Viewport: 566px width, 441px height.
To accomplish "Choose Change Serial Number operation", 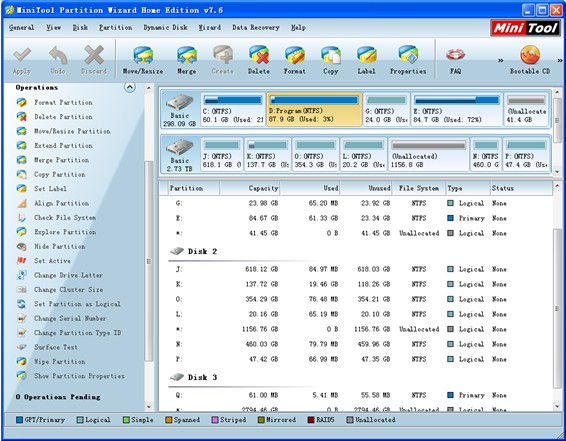I will pyautogui.click(x=61, y=318).
